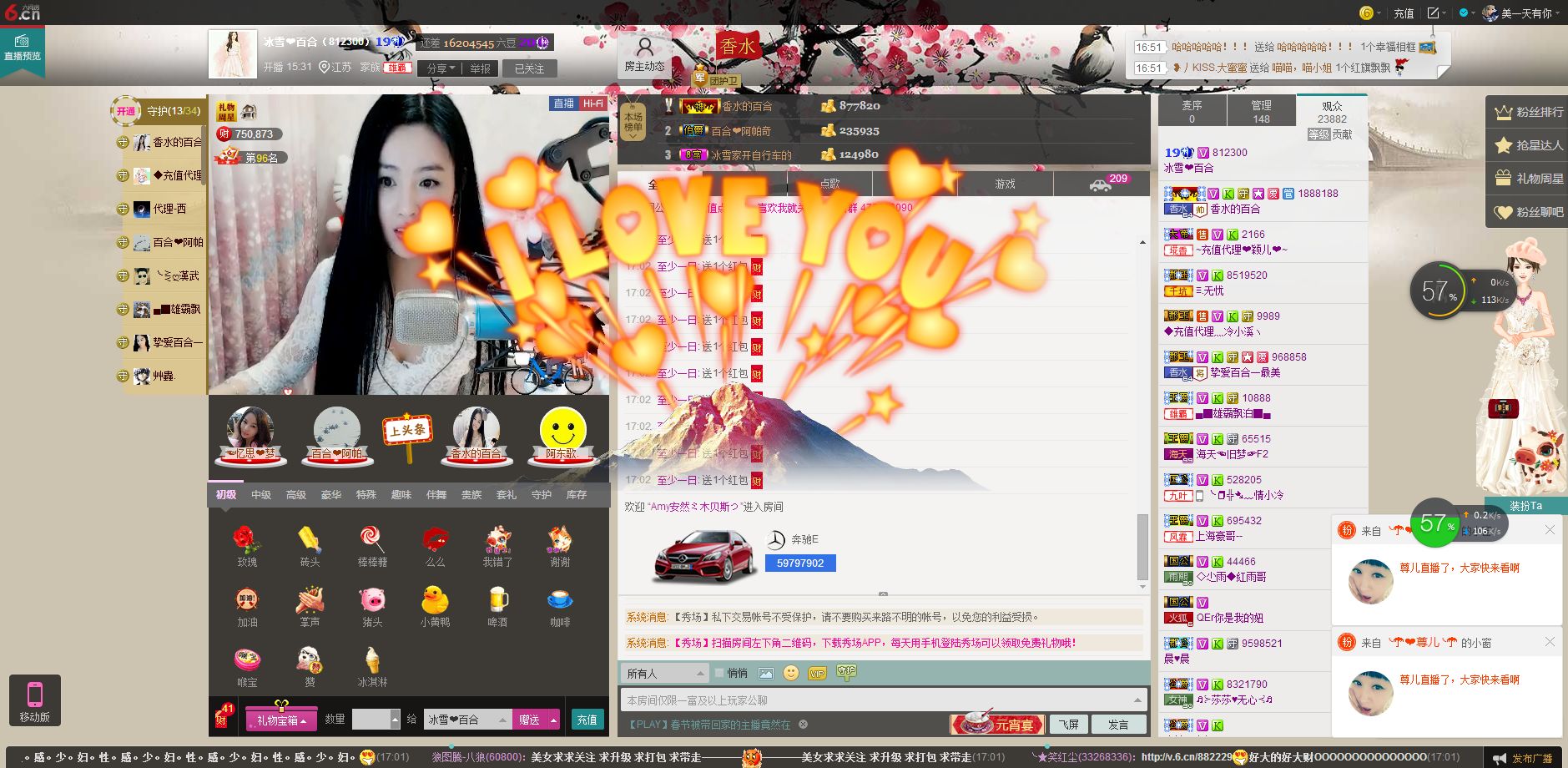Click the 开通 guardian button
This screenshot has height=768, width=1568.
point(126,111)
